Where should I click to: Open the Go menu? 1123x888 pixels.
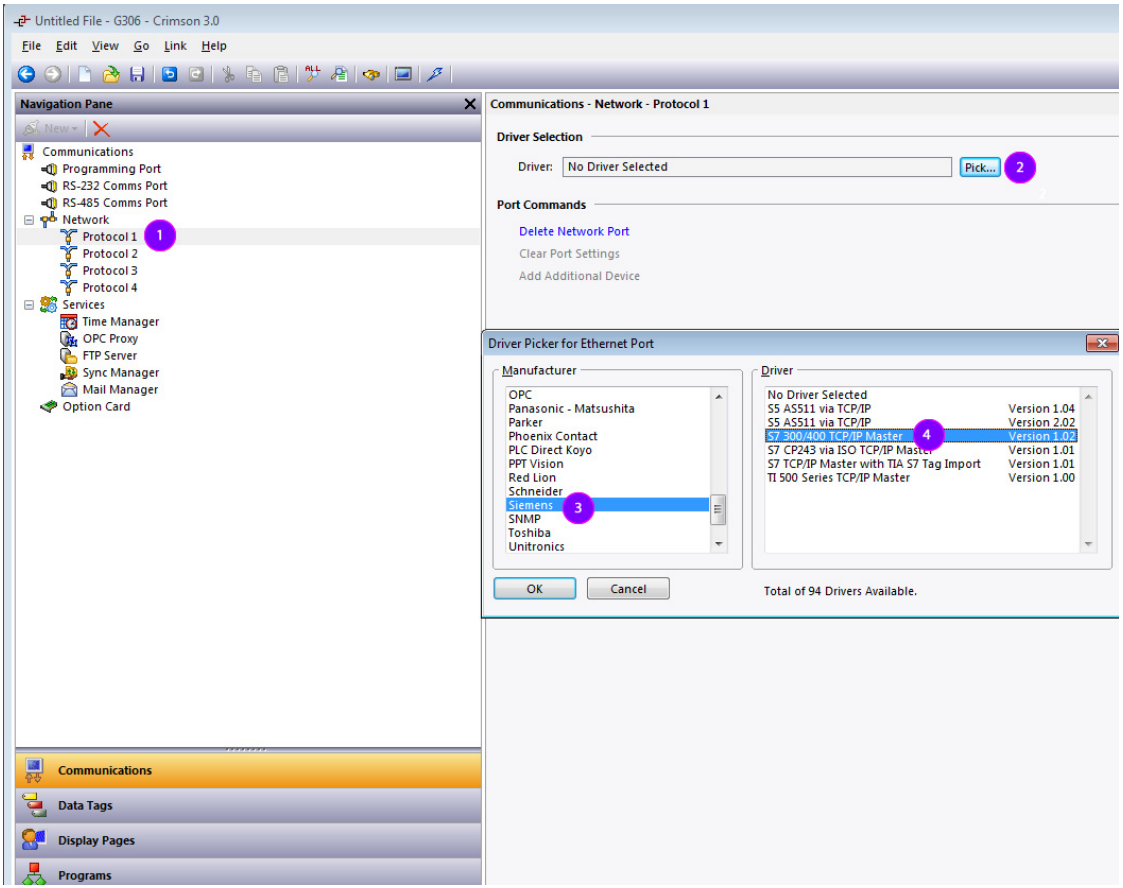[x=141, y=46]
